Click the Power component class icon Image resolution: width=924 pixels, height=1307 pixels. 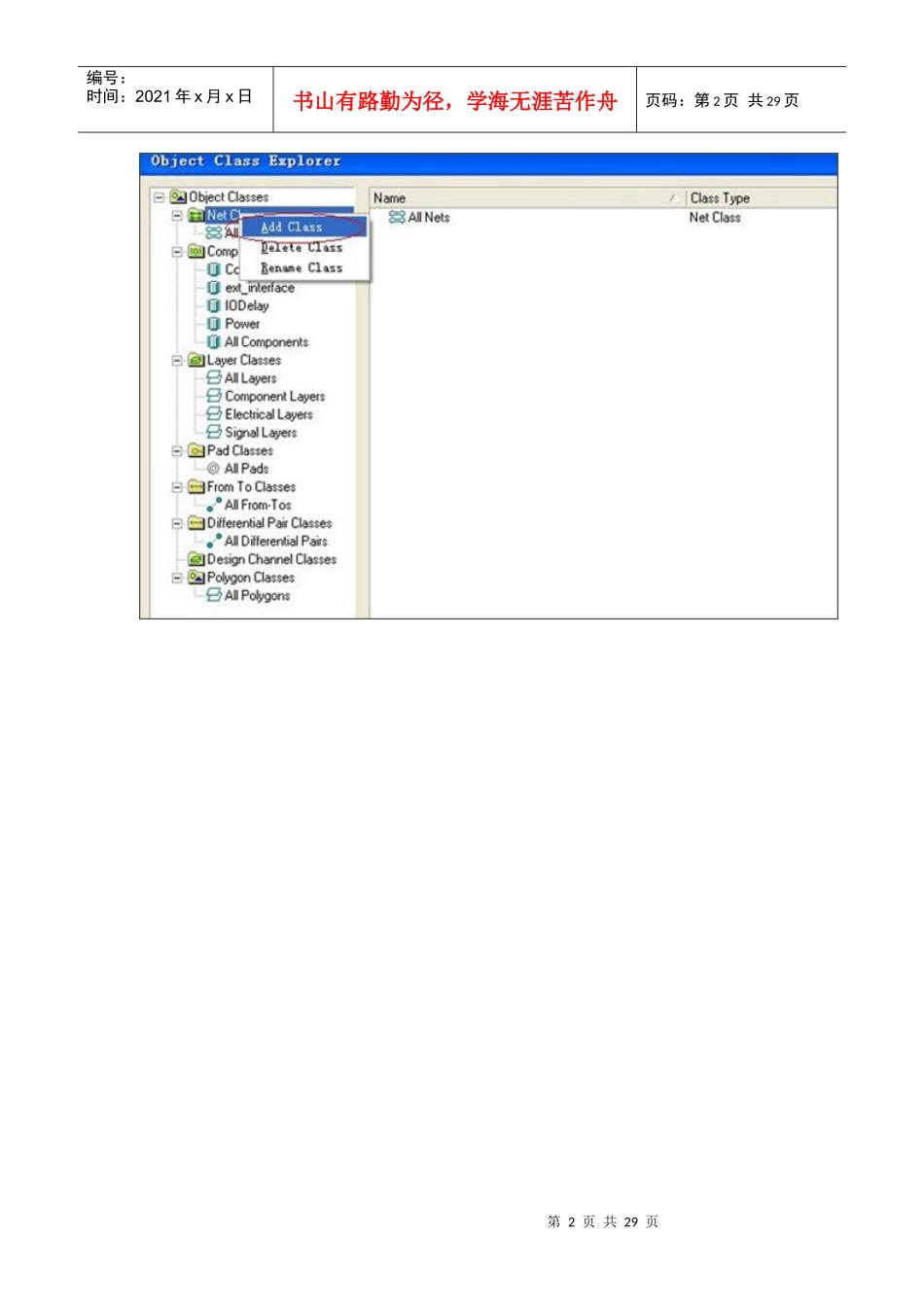[x=214, y=324]
